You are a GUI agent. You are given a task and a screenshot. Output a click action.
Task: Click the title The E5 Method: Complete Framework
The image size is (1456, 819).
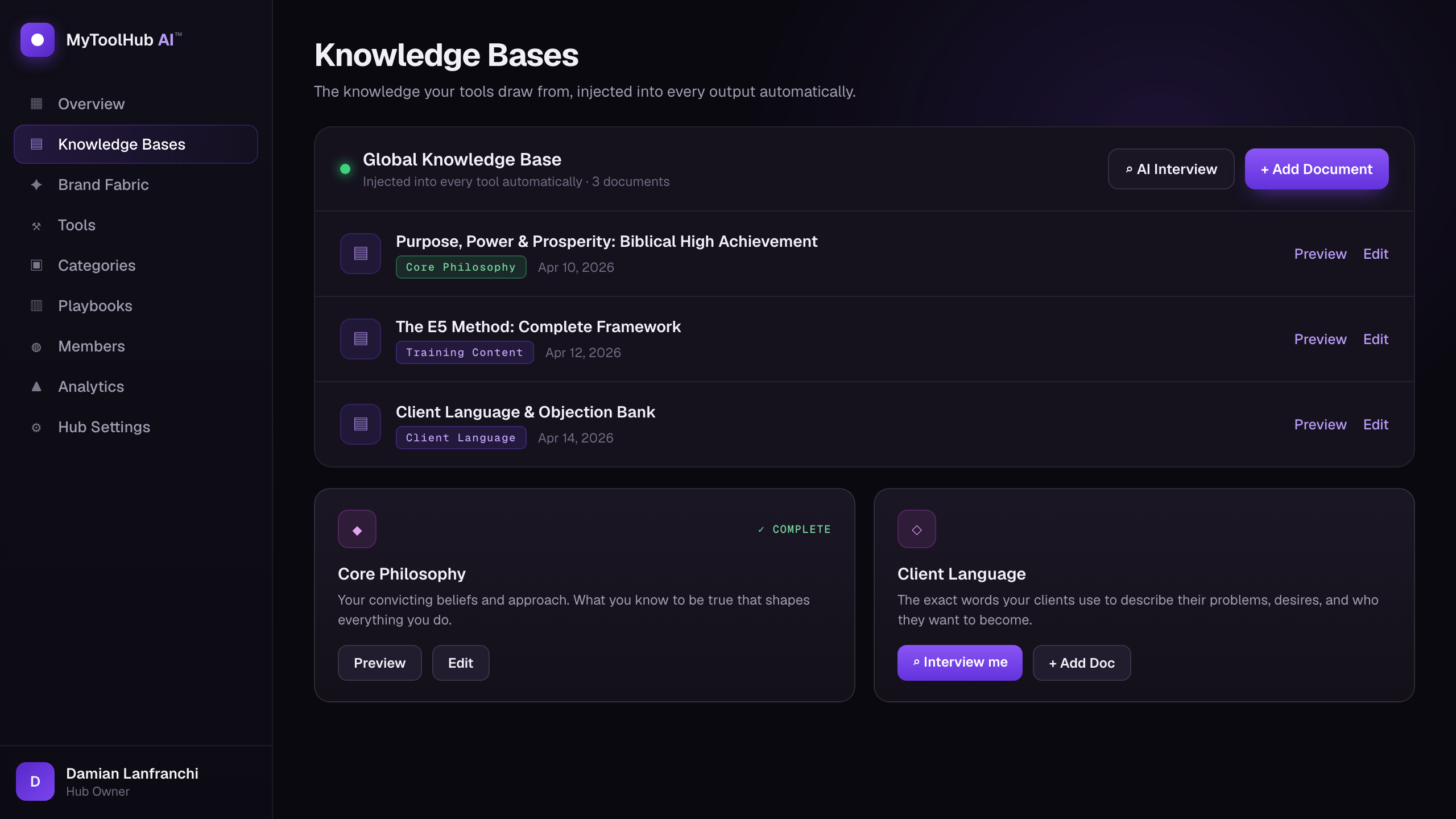(538, 326)
